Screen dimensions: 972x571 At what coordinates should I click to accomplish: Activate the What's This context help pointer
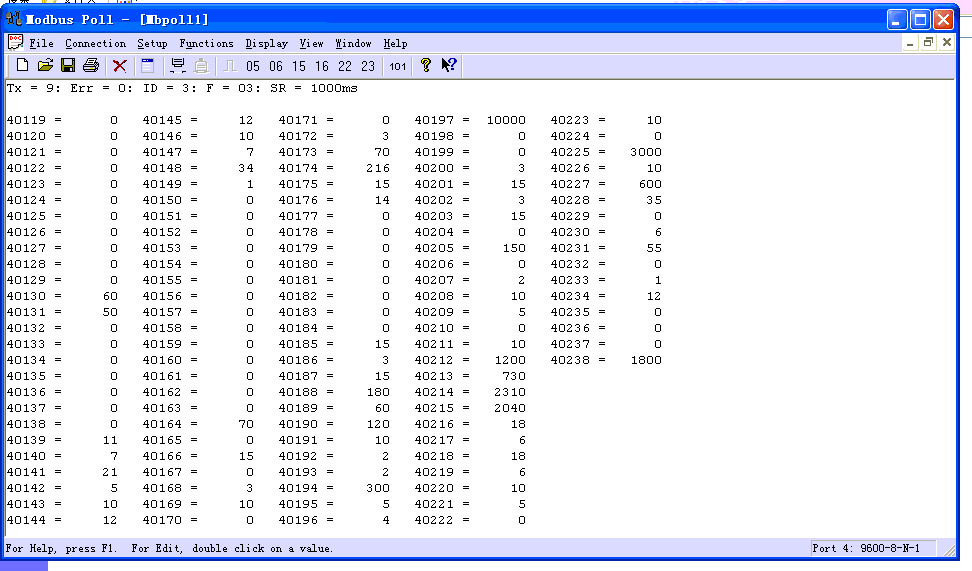tap(449, 66)
